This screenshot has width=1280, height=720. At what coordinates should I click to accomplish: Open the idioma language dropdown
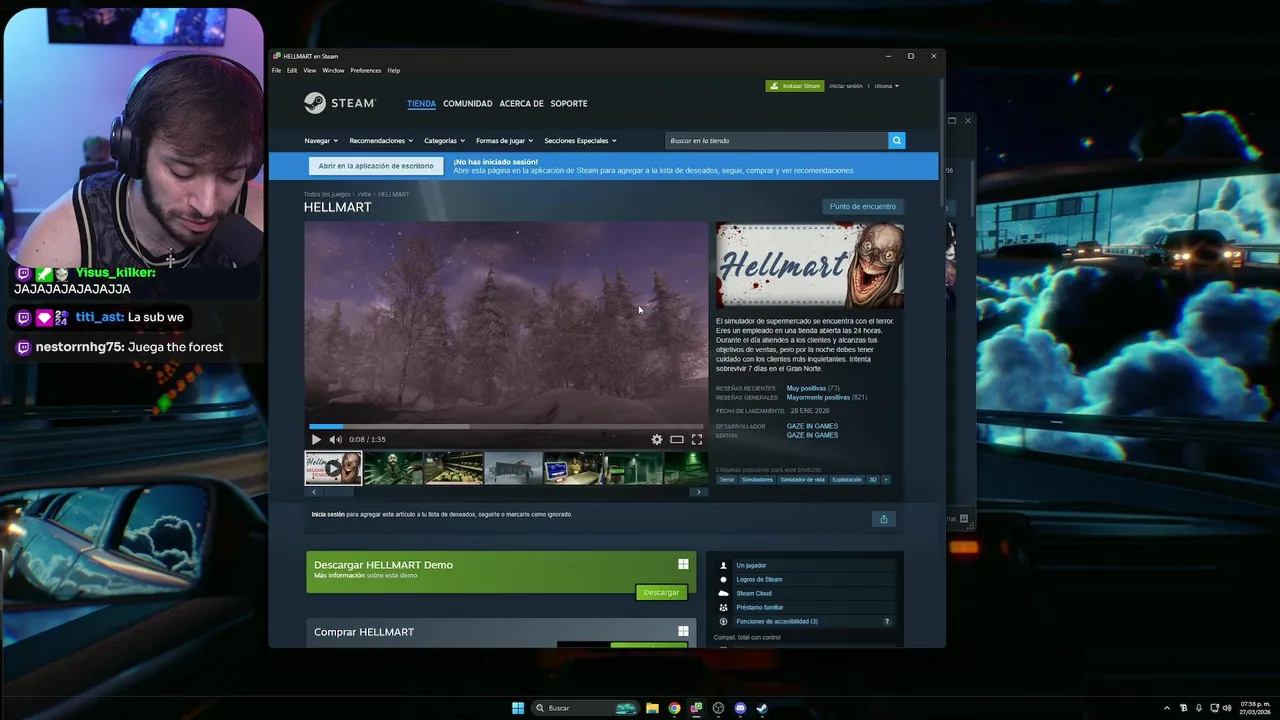click(x=886, y=86)
